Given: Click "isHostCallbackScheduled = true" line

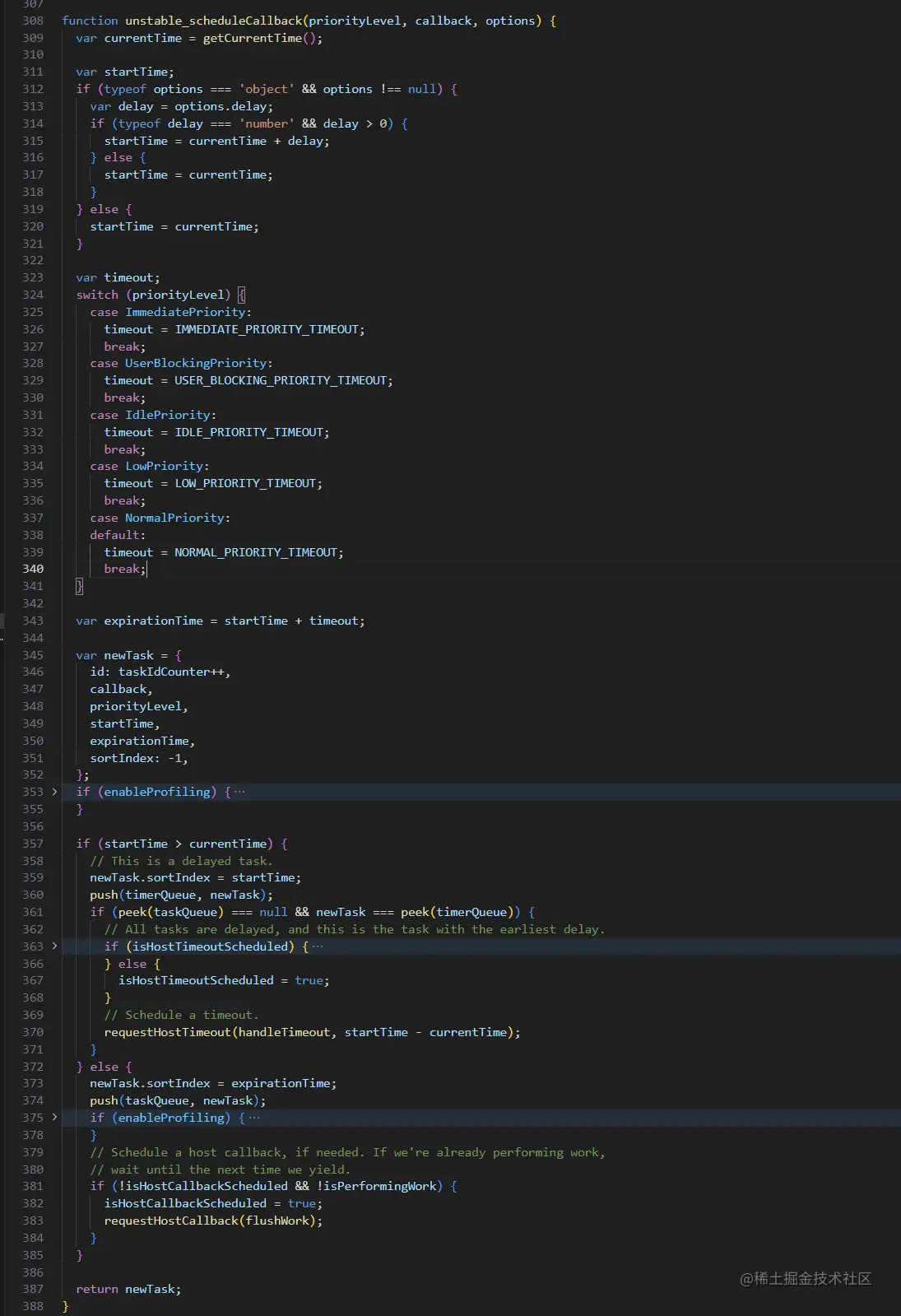Looking at the screenshot, I should click(x=210, y=1203).
